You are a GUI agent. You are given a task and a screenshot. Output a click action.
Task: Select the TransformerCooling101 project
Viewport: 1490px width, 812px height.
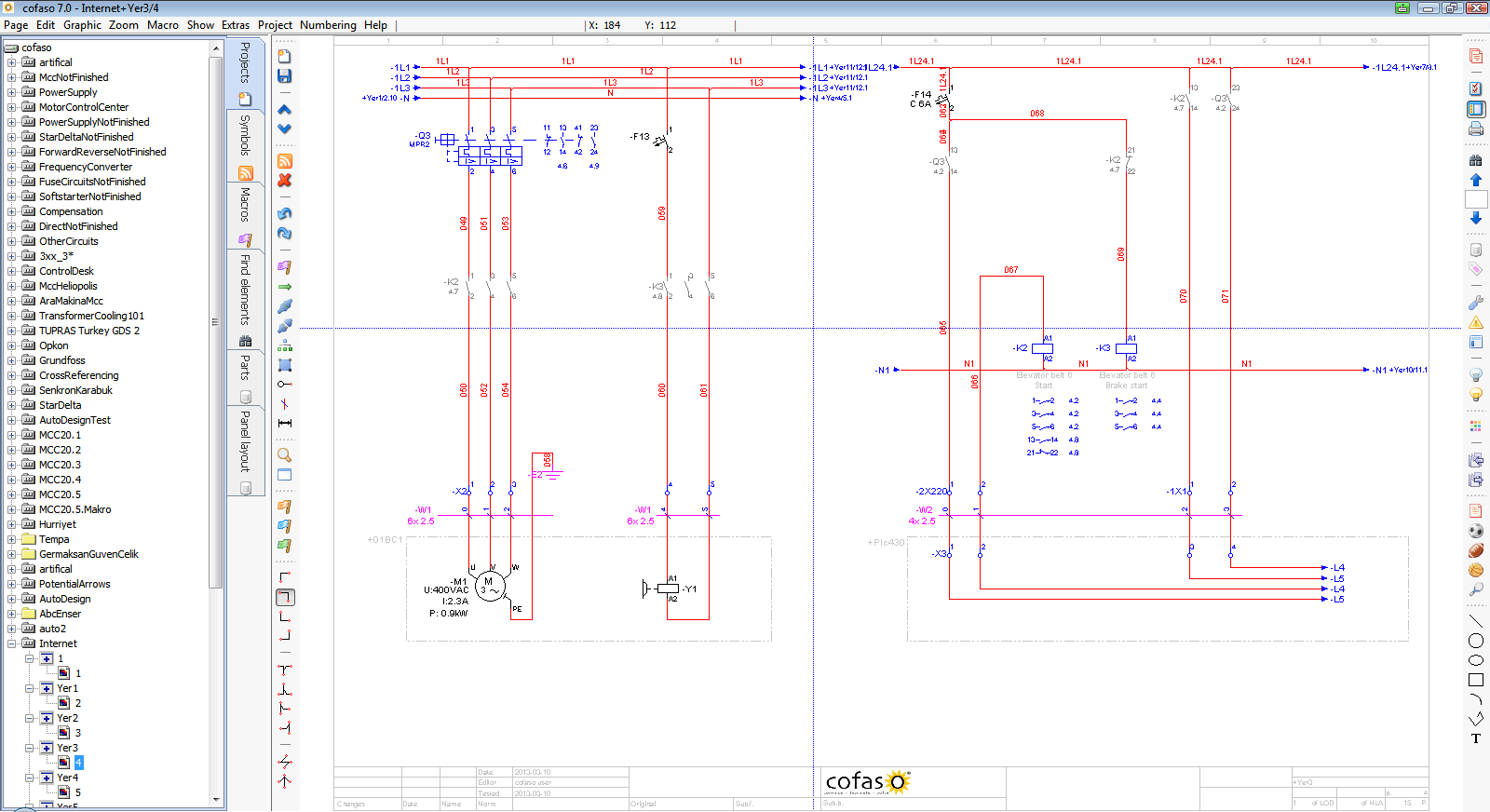point(91,316)
